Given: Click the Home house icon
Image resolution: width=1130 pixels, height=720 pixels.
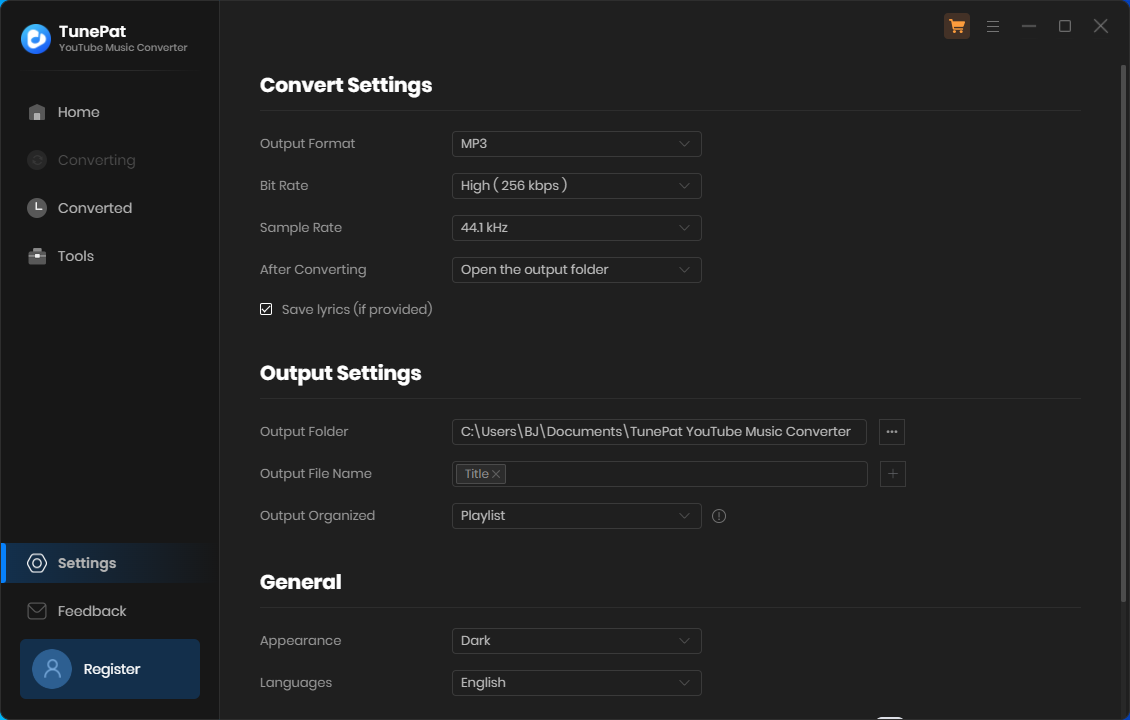Looking at the screenshot, I should point(37,112).
